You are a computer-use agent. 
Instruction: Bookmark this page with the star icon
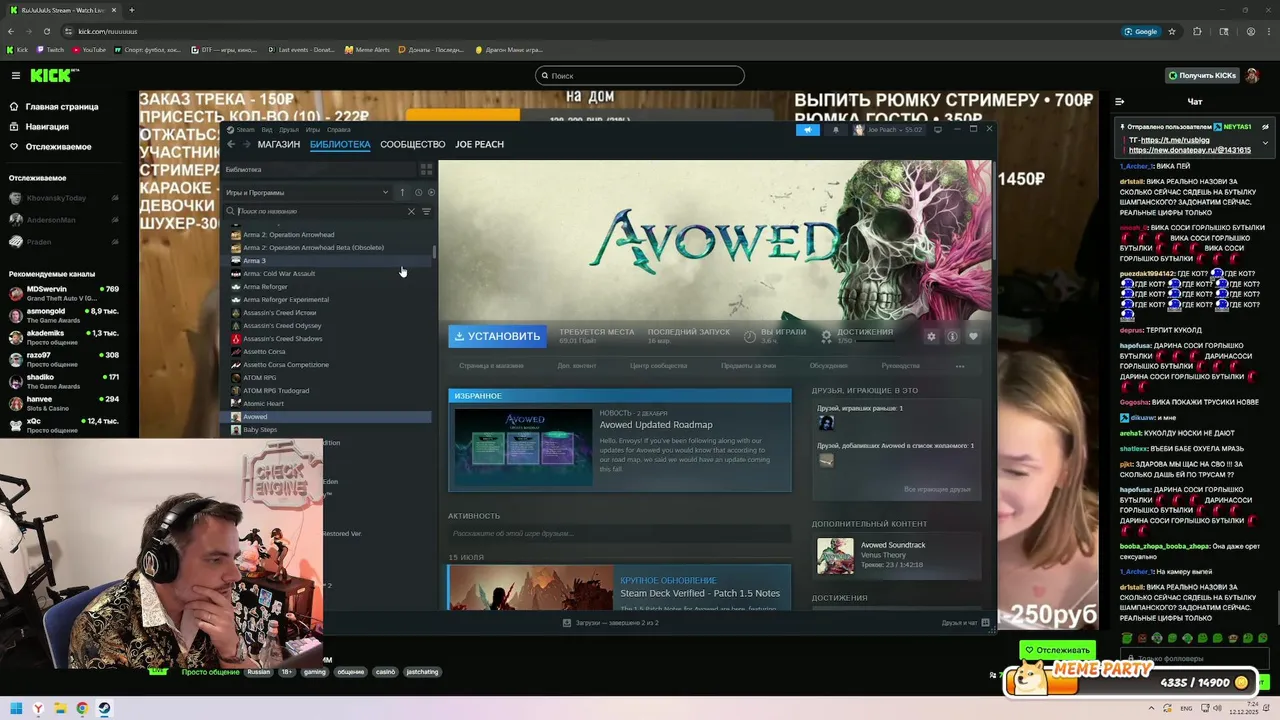1172,31
